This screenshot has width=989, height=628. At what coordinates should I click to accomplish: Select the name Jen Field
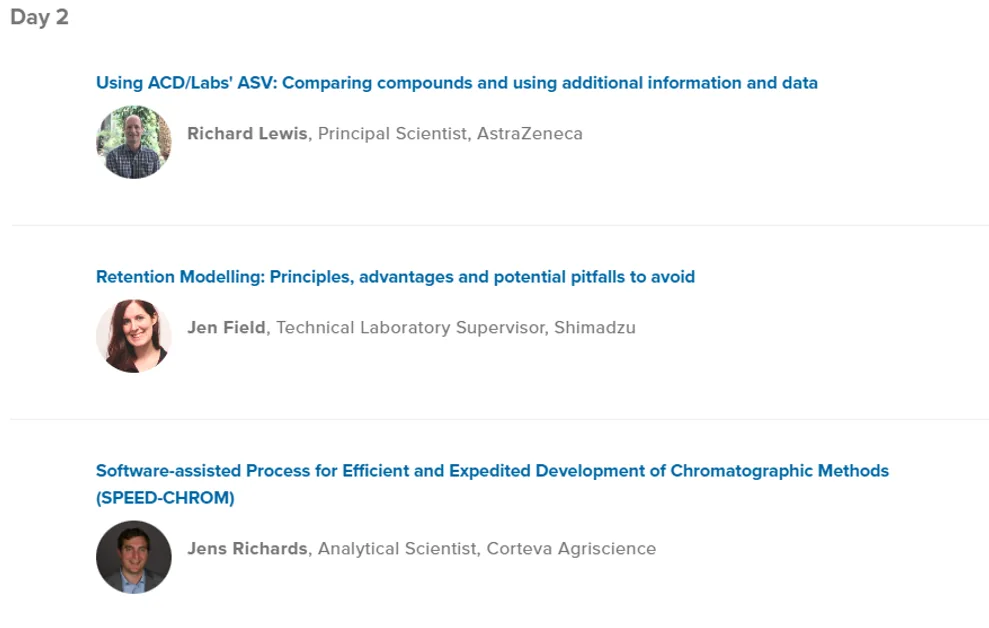226,328
